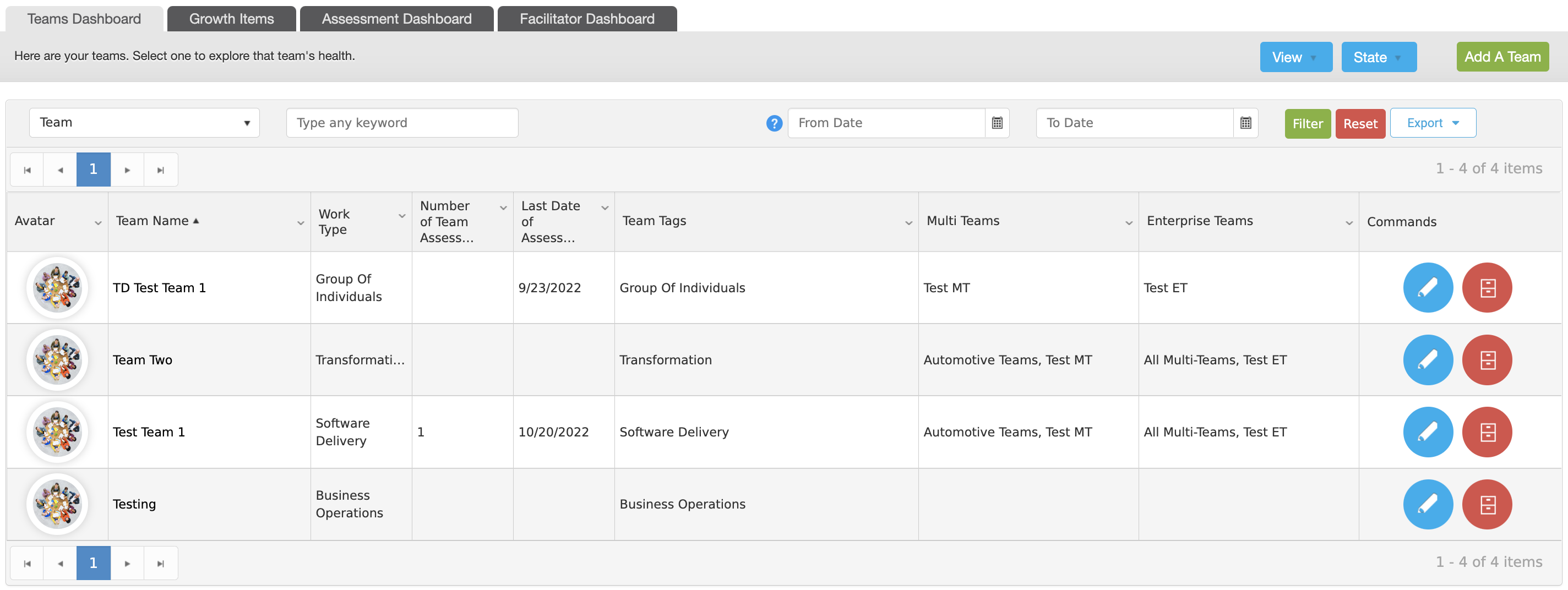The height and width of the screenshot is (590, 1568).
Task: Open the Export dropdown menu
Action: (x=1432, y=123)
